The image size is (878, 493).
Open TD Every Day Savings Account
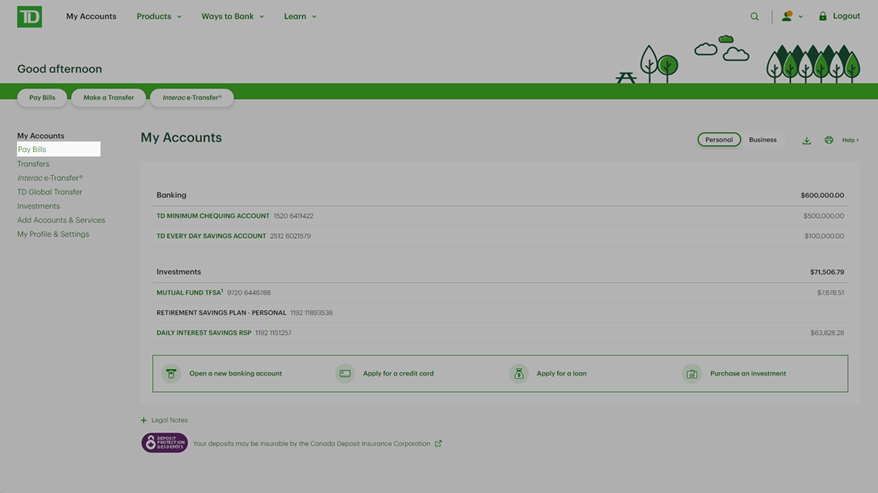click(211, 236)
